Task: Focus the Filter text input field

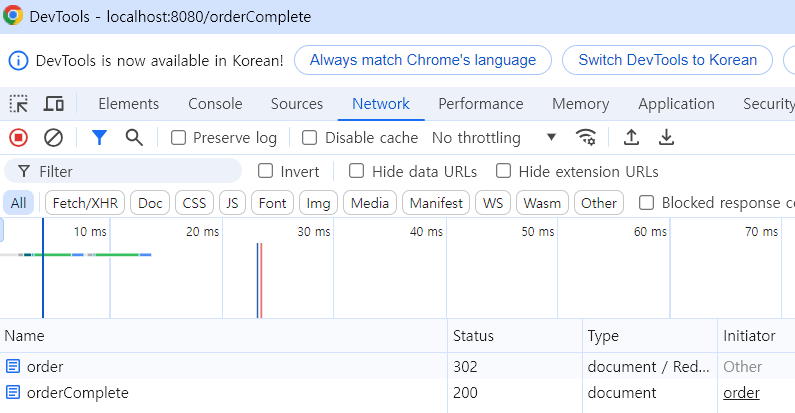Action: [x=123, y=171]
